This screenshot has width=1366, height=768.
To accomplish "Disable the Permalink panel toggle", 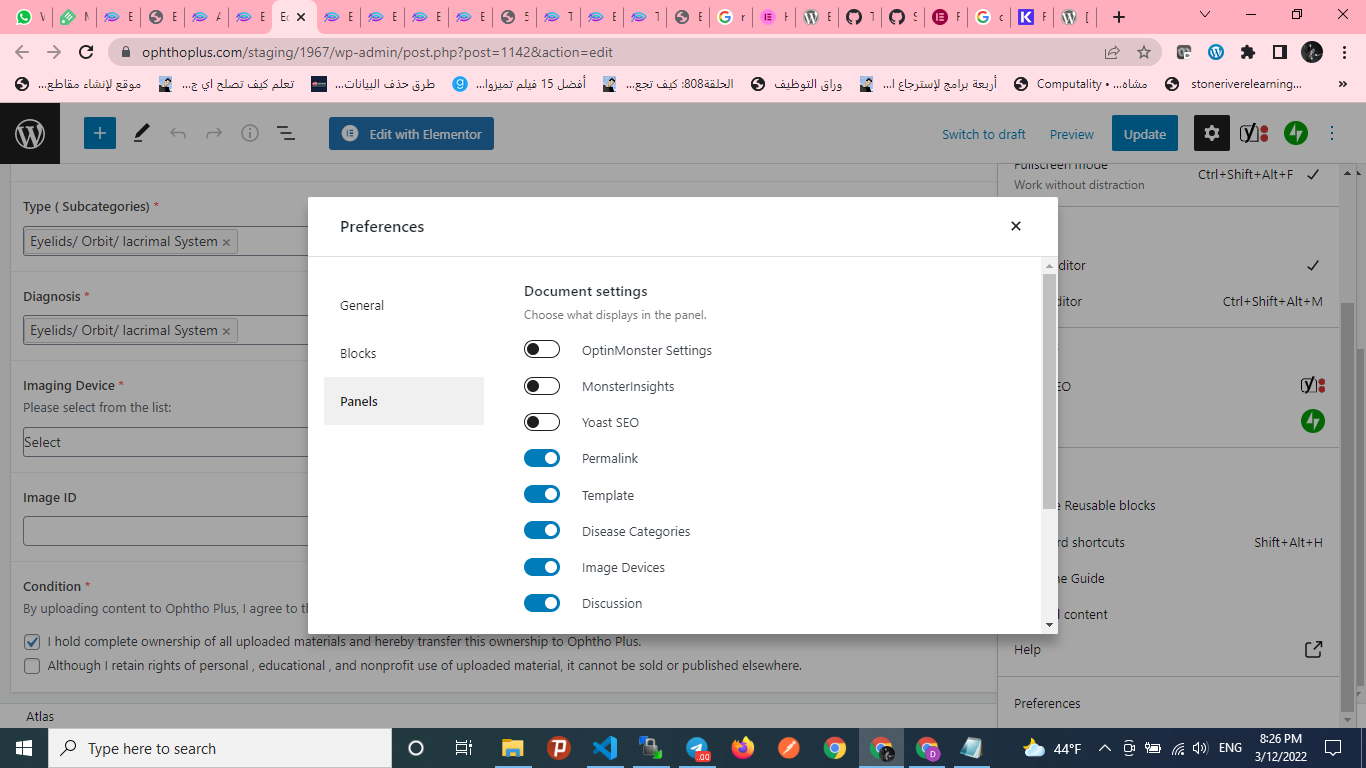I will [x=542, y=458].
